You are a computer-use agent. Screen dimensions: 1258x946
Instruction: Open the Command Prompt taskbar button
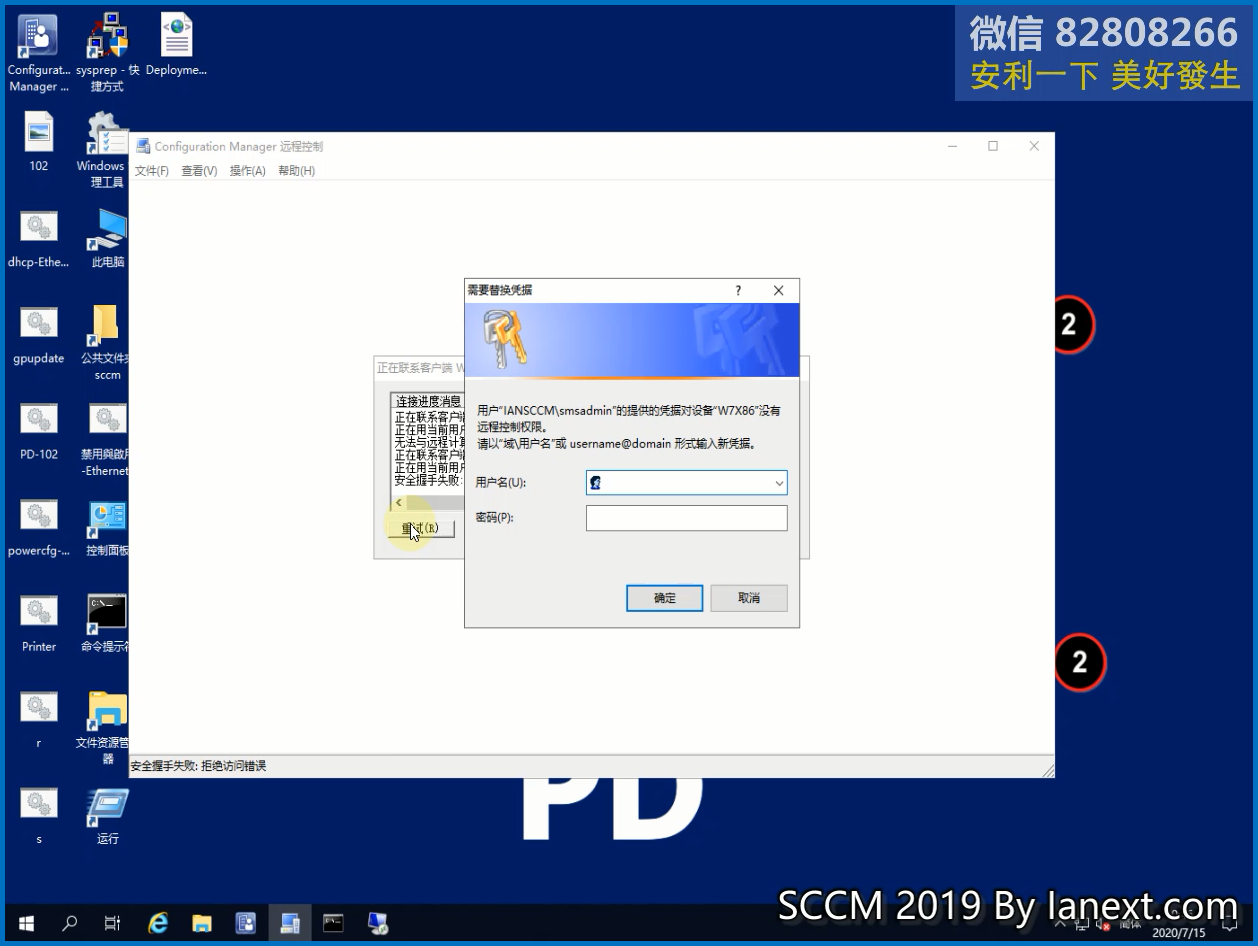tap(333, 923)
